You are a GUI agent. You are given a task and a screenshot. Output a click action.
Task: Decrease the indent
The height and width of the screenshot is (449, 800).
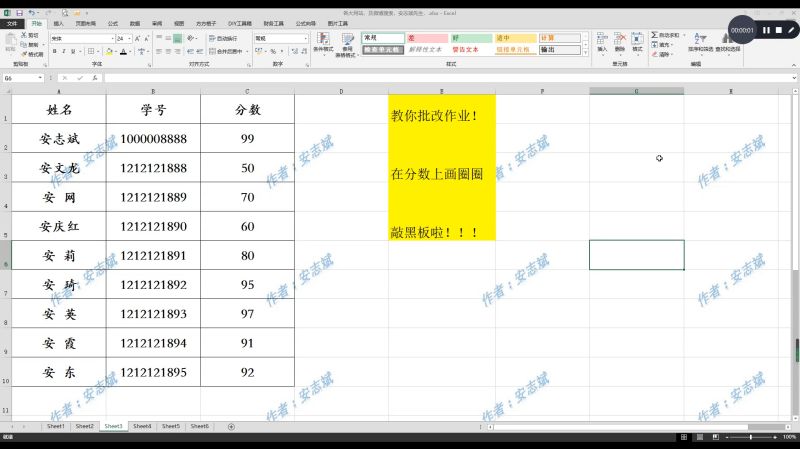190,52
